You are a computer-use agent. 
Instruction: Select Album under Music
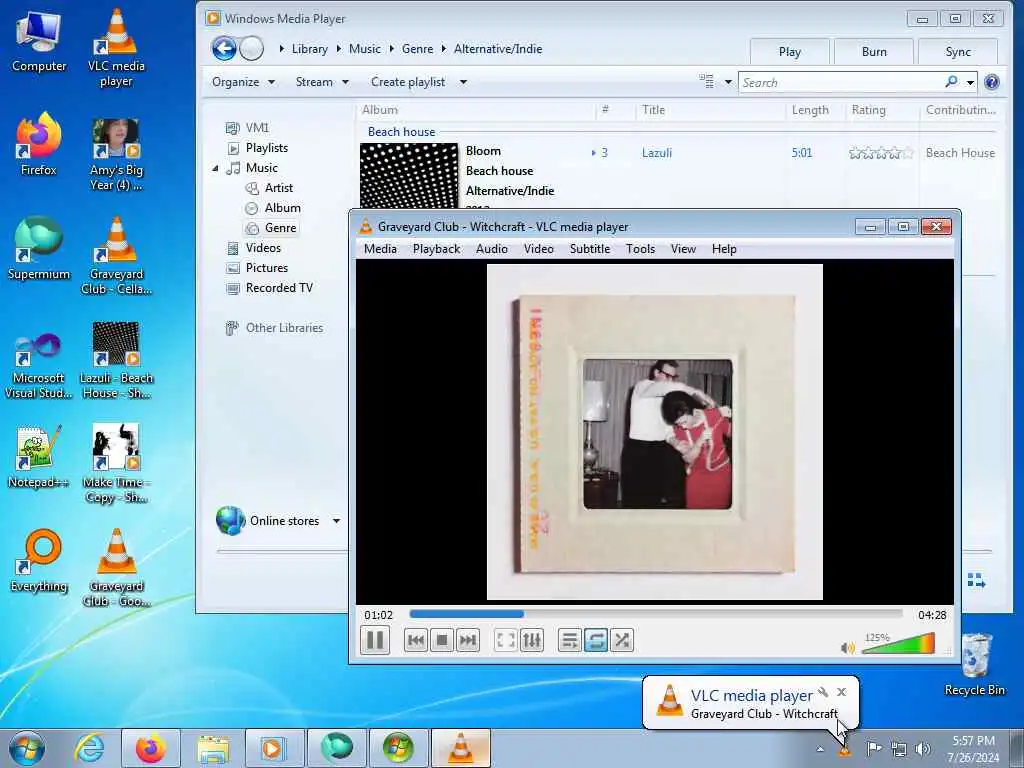tap(282, 208)
